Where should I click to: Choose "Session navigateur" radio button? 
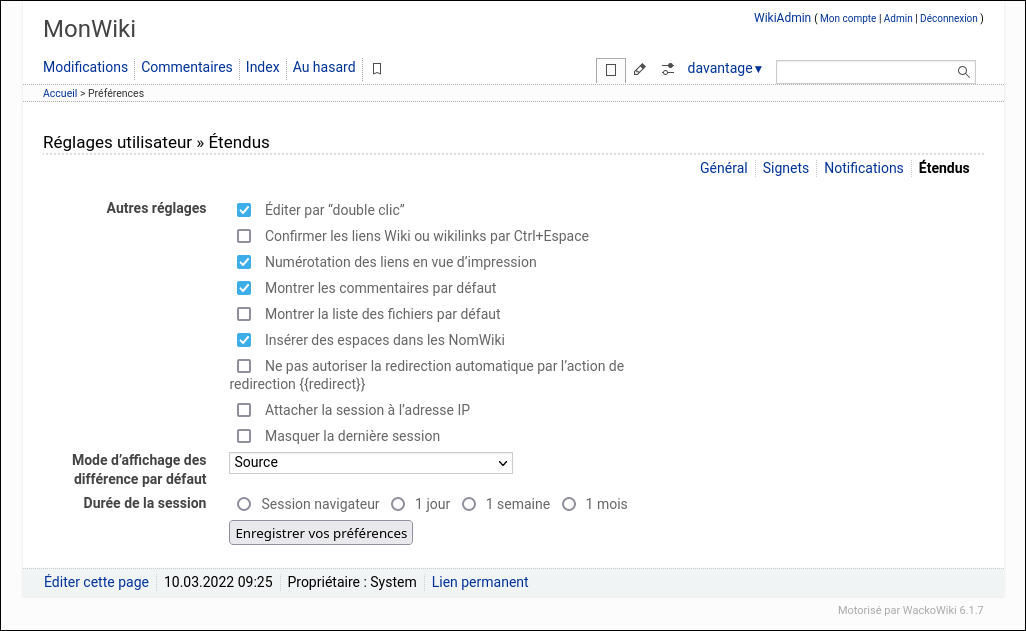click(243, 504)
